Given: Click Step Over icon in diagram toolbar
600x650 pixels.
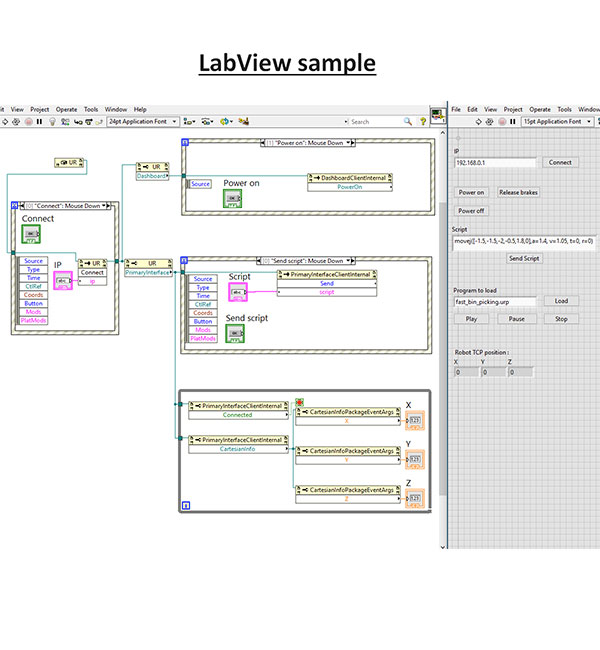Looking at the screenshot, I should pyautogui.click(x=88, y=121).
